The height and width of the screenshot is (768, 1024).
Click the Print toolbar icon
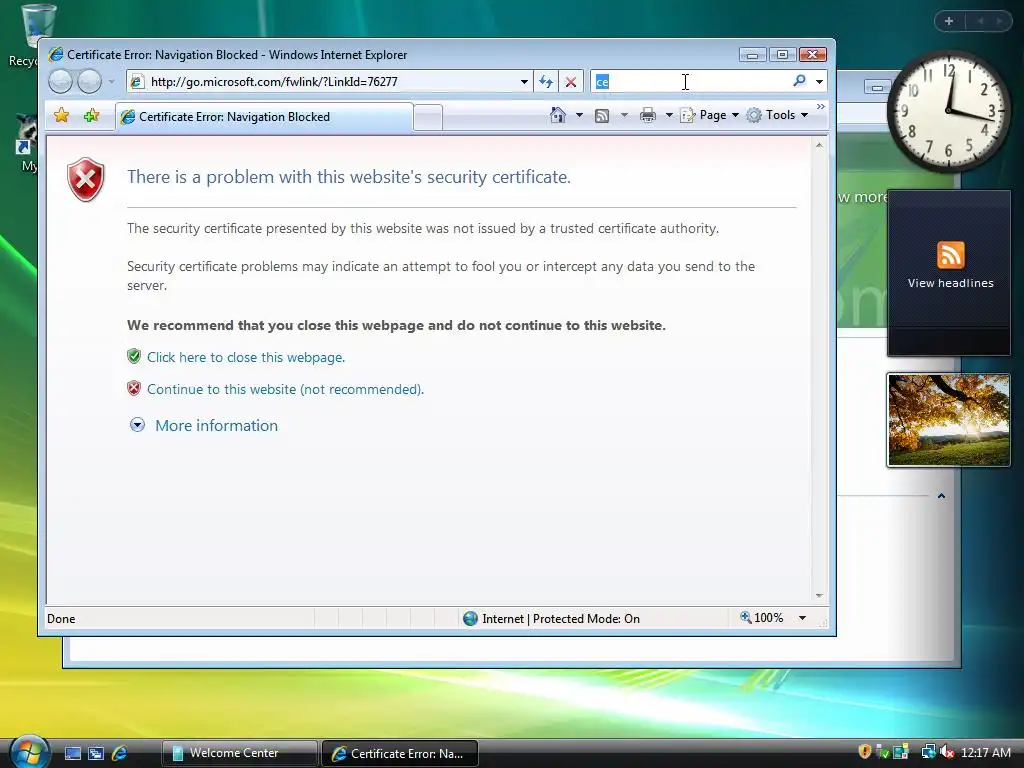[x=647, y=116]
